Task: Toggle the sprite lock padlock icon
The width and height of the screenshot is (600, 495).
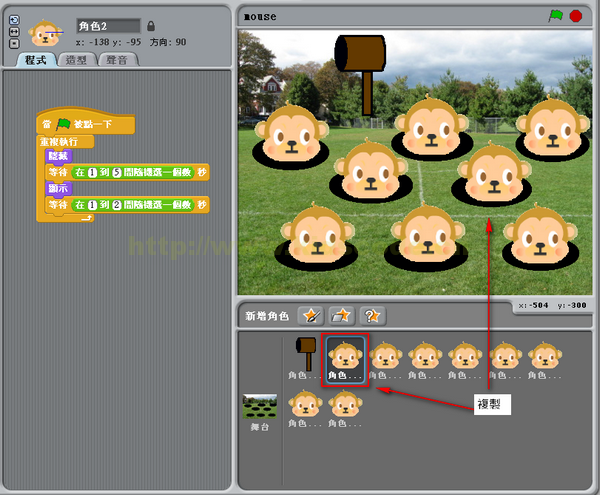Action: (x=151, y=26)
